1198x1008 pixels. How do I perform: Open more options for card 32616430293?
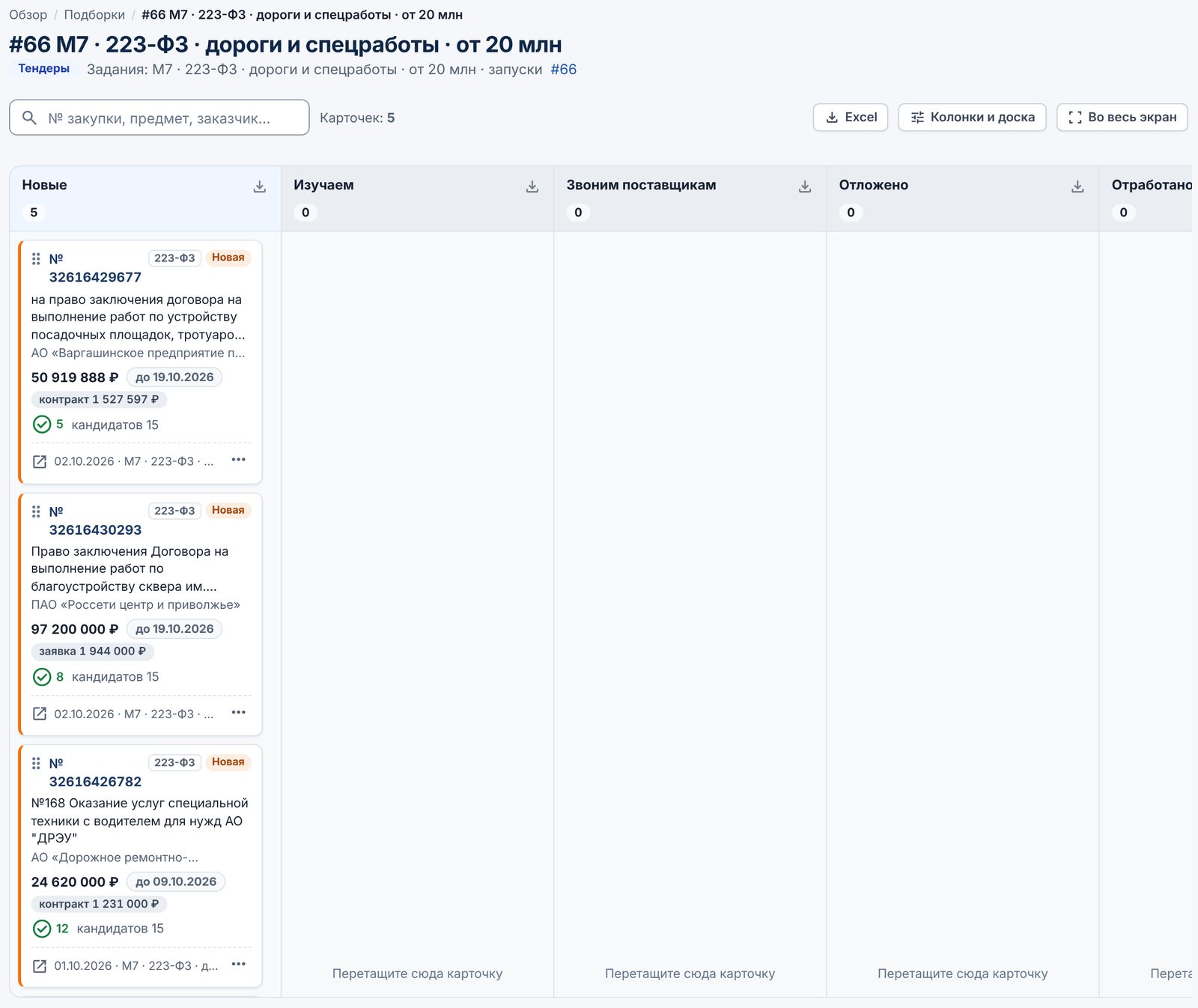click(239, 712)
